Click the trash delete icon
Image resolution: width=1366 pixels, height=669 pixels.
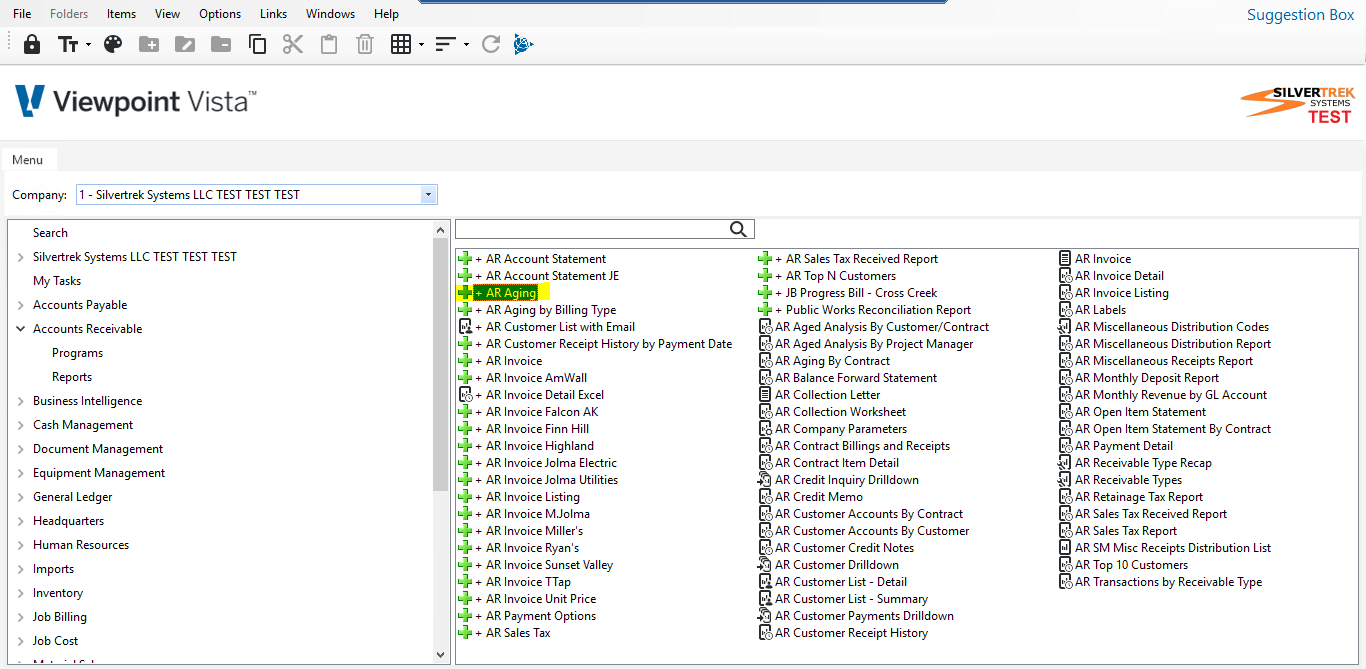[365, 44]
